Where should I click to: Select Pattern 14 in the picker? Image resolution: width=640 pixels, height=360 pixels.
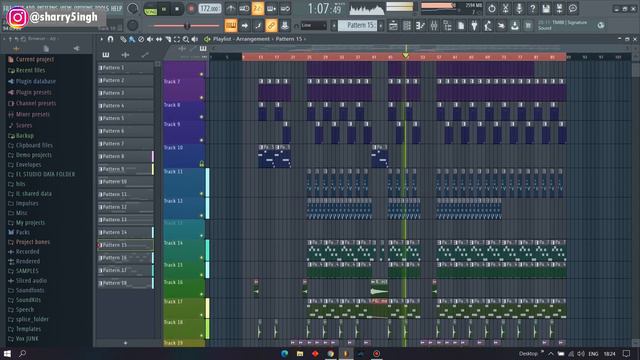125,232
